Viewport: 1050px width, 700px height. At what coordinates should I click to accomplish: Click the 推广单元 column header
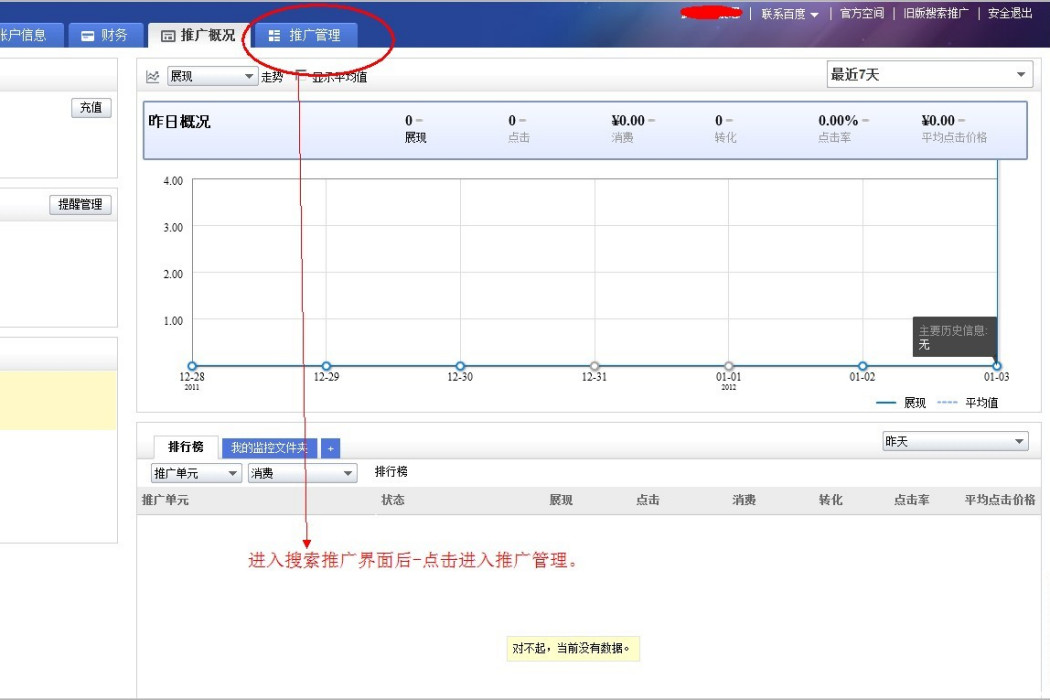(165, 500)
